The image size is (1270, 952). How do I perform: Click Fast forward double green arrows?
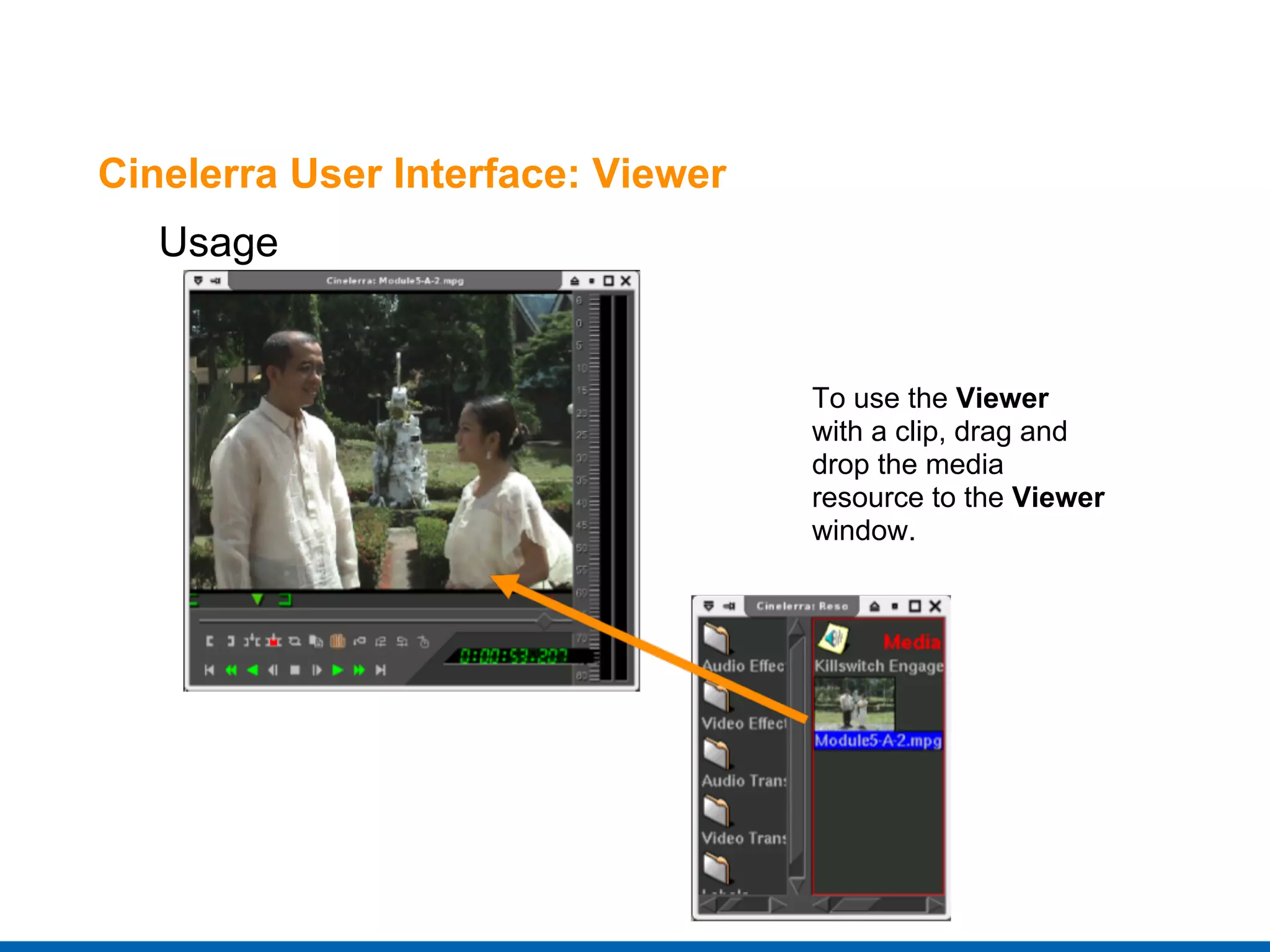pos(359,670)
